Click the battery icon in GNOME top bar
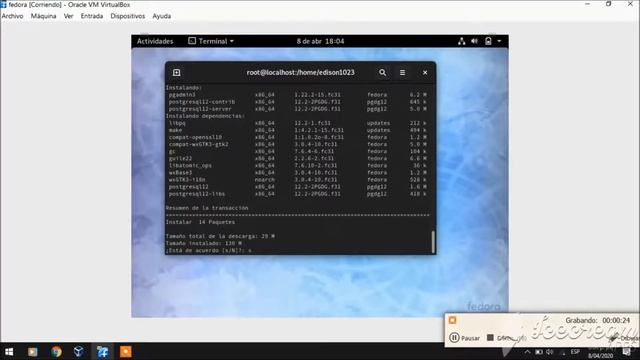The height and width of the screenshot is (360, 640). coord(488,41)
